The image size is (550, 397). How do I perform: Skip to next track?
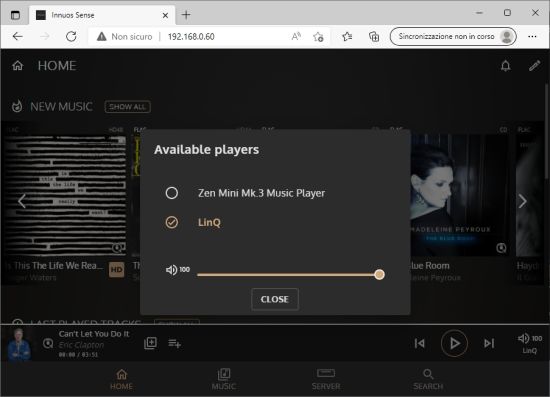pyautogui.click(x=489, y=343)
